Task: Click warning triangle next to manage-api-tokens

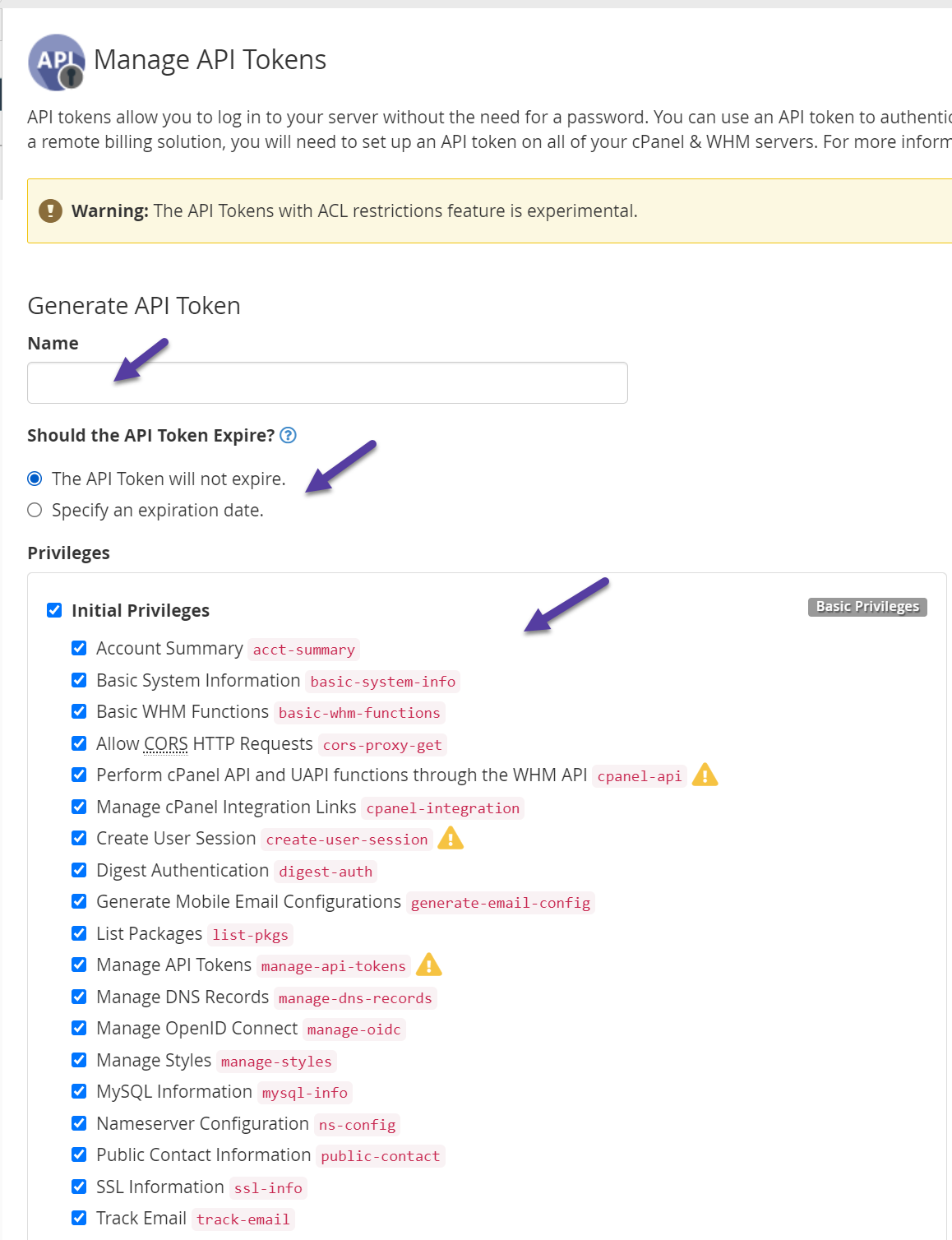Action: coord(429,965)
